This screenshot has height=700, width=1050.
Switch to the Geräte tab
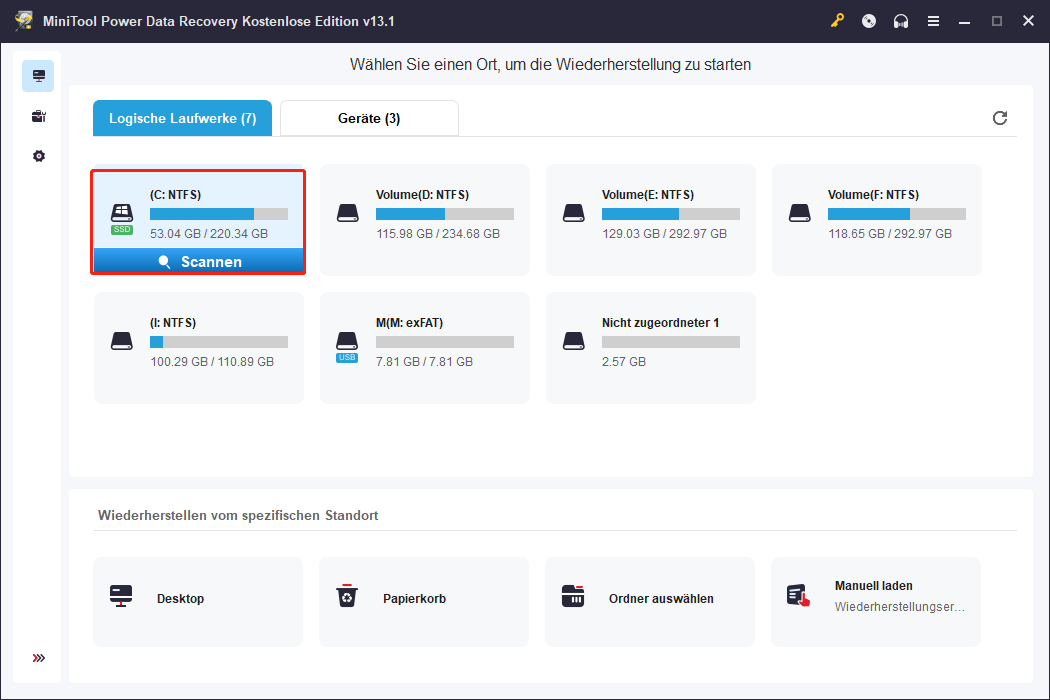(369, 118)
